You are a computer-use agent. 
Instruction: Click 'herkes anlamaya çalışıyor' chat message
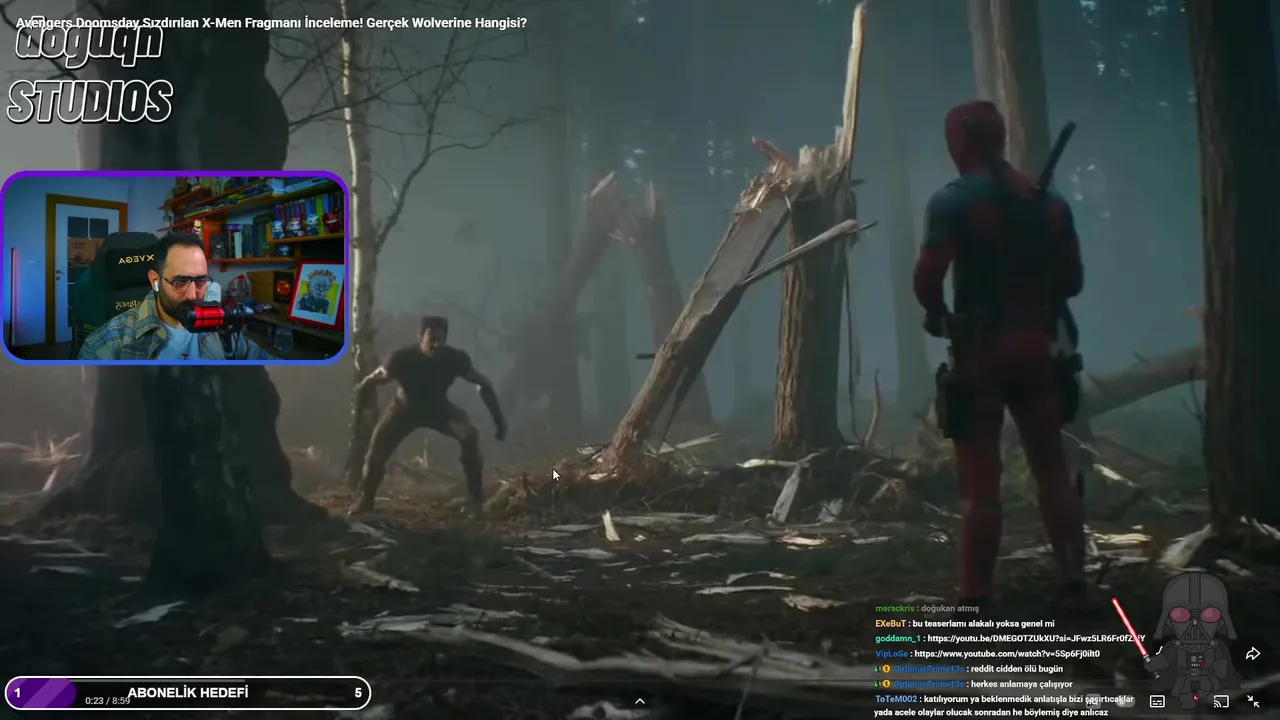click(x=1021, y=684)
